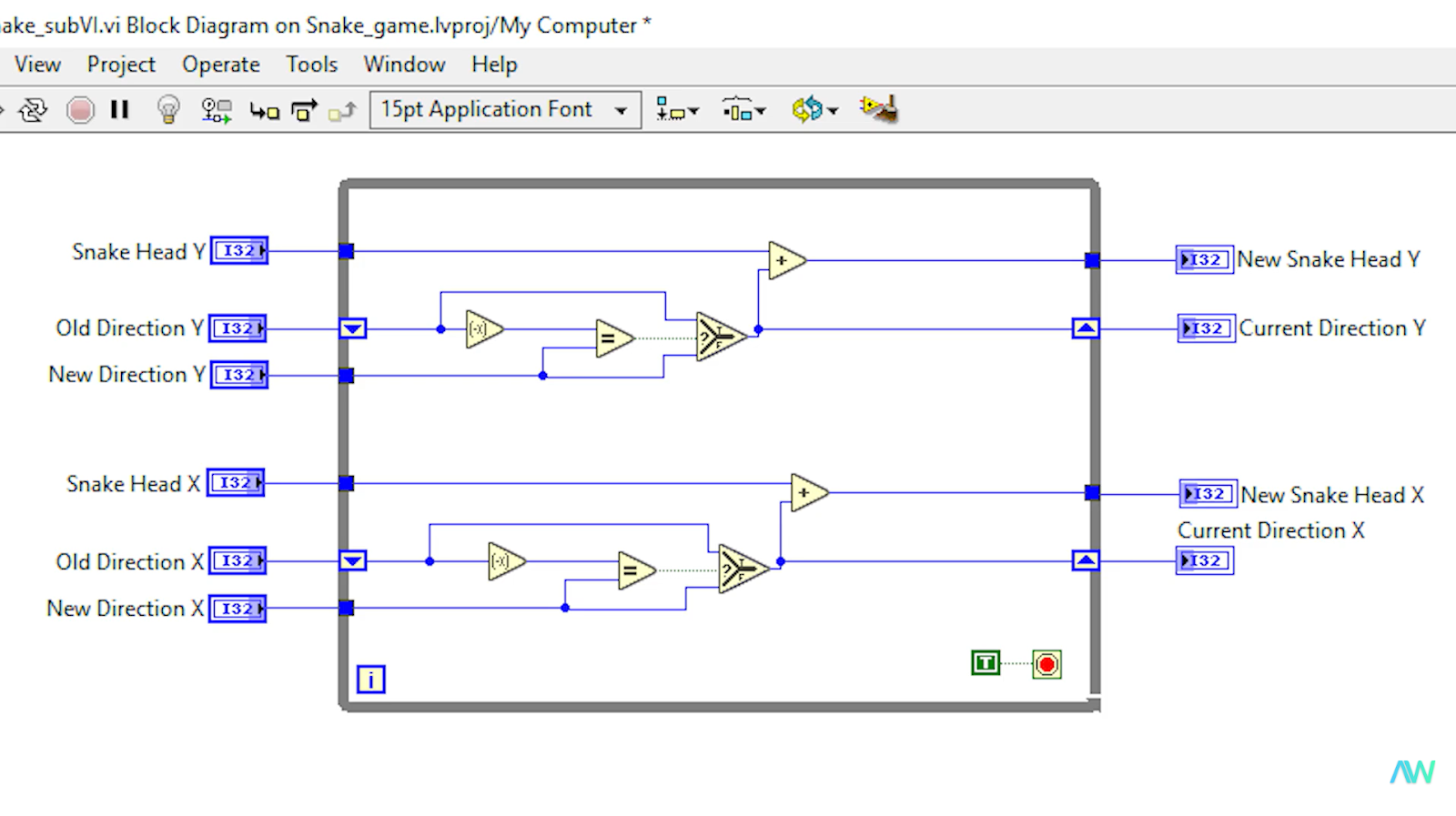Open the 15pt Application Font dropdown

(x=505, y=110)
